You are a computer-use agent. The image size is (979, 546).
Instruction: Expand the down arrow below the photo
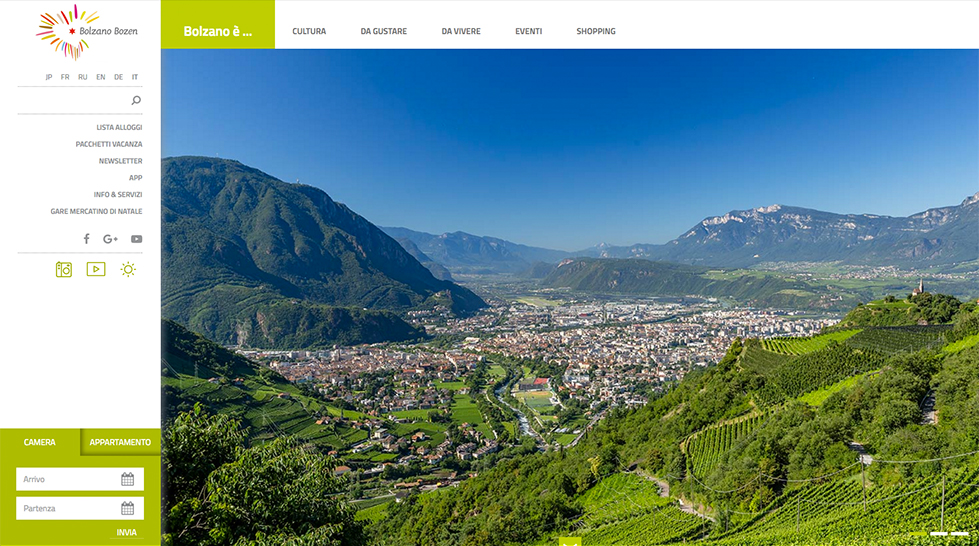click(x=570, y=542)
